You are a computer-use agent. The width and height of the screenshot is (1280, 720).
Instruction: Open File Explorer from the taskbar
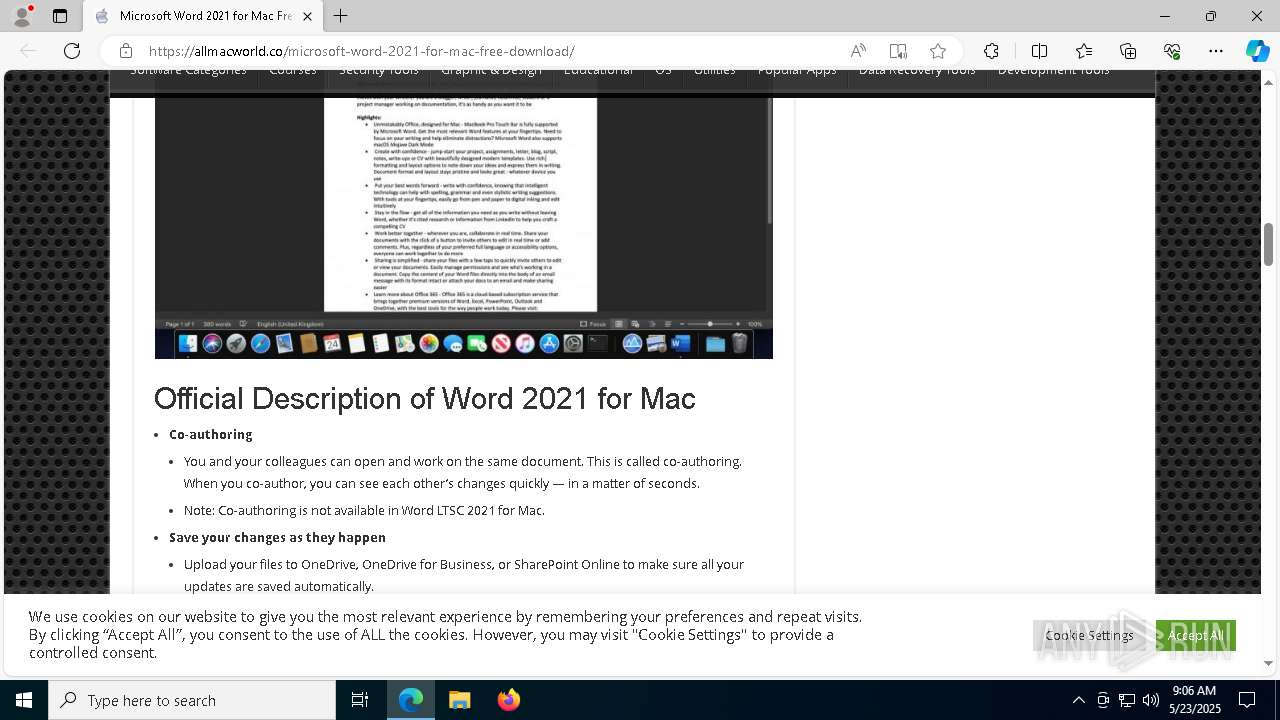coord(460,700)
